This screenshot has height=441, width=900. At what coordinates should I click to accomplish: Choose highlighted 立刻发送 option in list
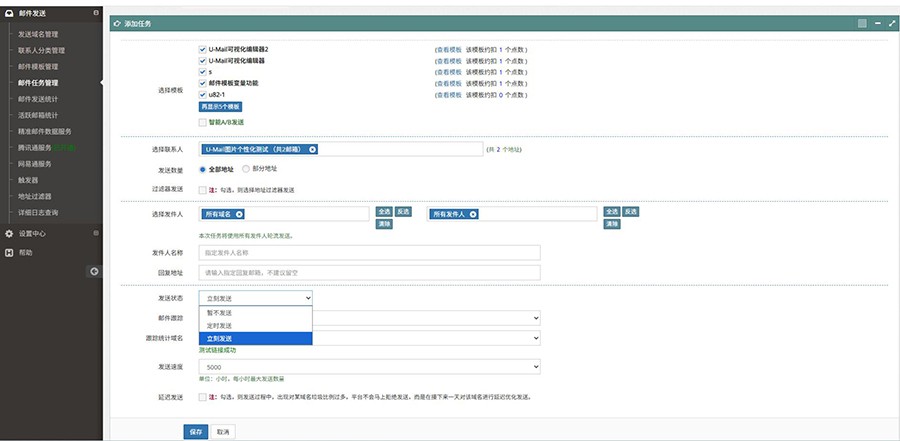click(x=255, y=339)
